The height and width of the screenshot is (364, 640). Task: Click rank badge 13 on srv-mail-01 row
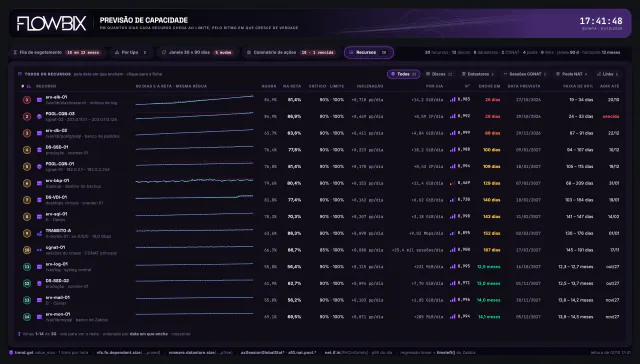click(27, 300)
